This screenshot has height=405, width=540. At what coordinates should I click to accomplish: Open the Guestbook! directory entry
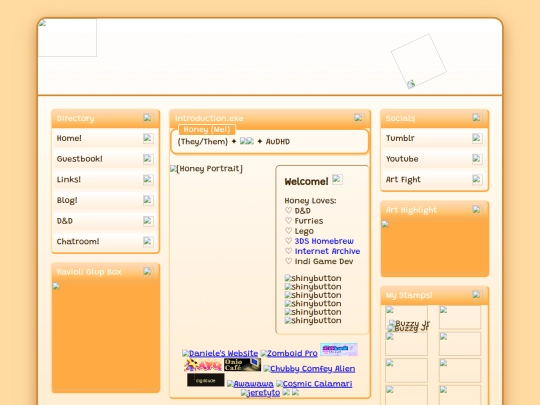click(x=105, y=159)
